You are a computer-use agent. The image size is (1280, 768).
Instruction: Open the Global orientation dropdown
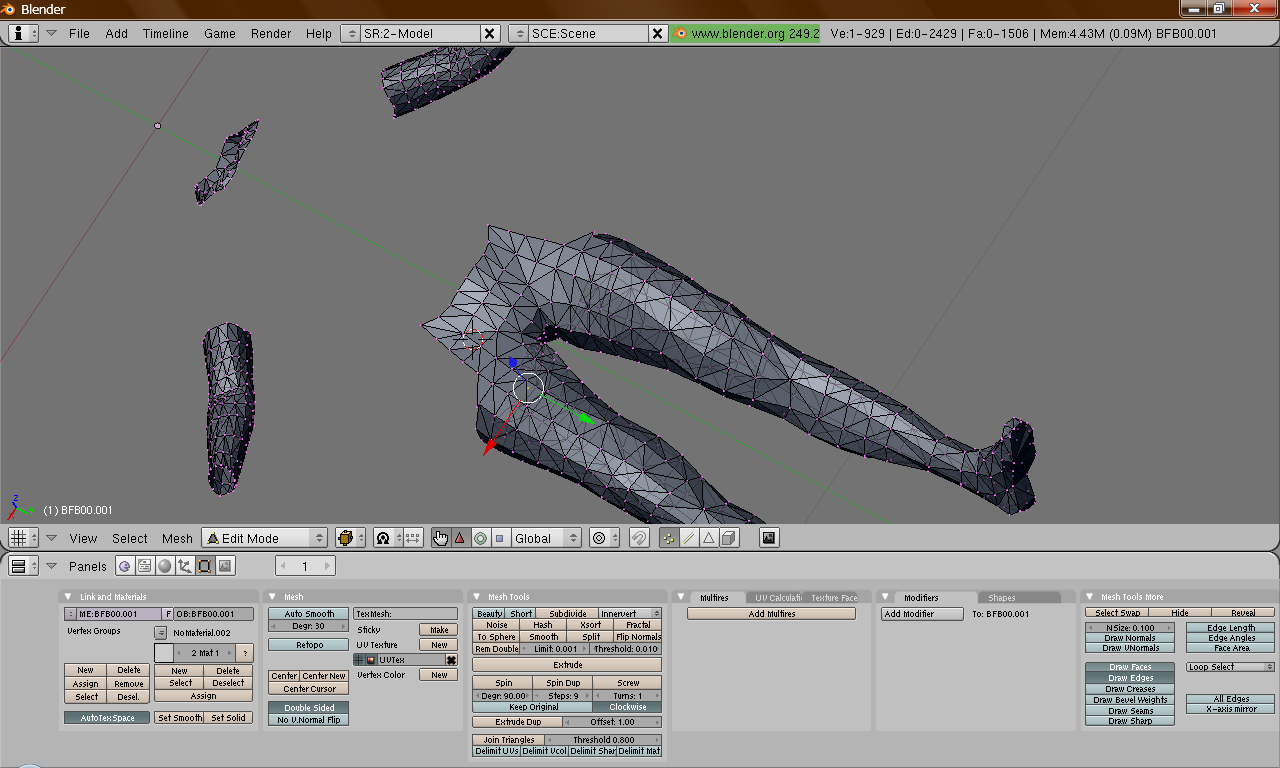pyautogui.click(x=545, y=538)
